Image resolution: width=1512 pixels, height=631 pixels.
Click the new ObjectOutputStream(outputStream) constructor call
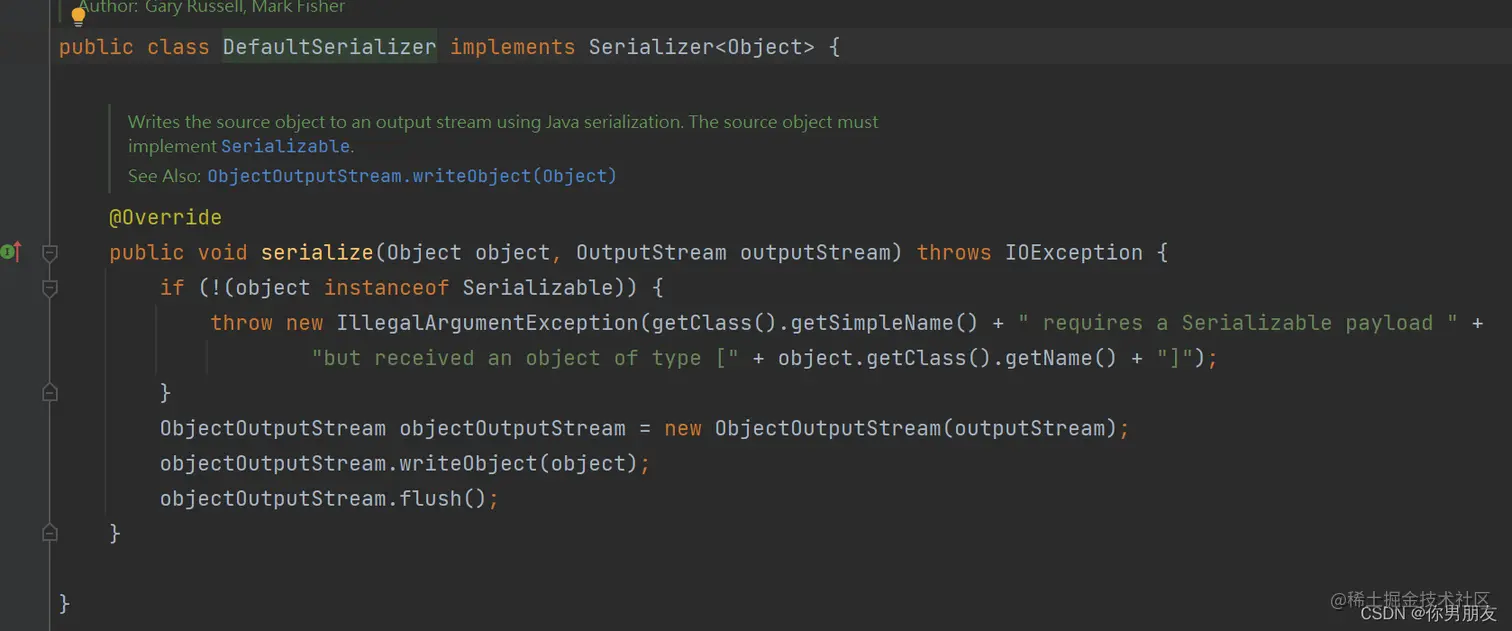891,428
